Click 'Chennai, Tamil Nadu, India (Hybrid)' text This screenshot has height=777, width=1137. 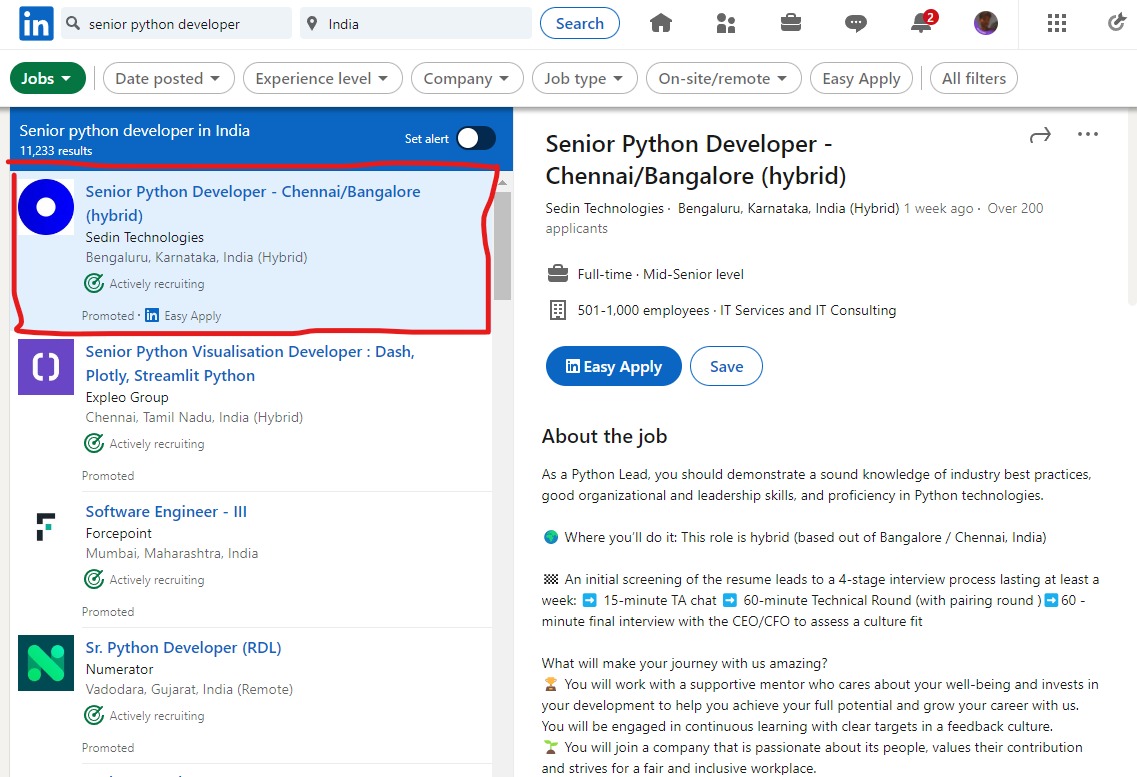194,417
